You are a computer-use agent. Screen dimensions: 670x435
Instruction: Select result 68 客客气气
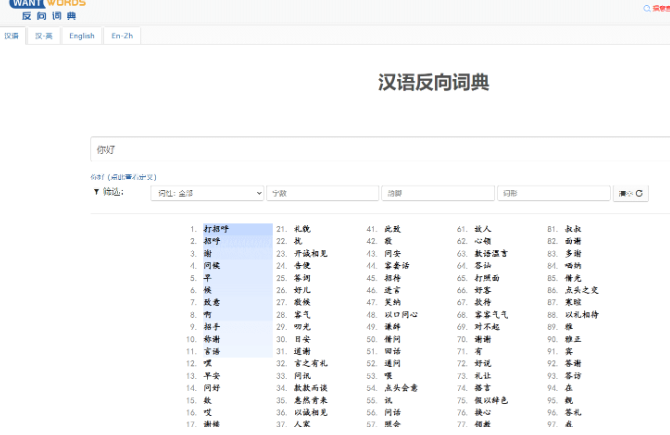point(491,315)
